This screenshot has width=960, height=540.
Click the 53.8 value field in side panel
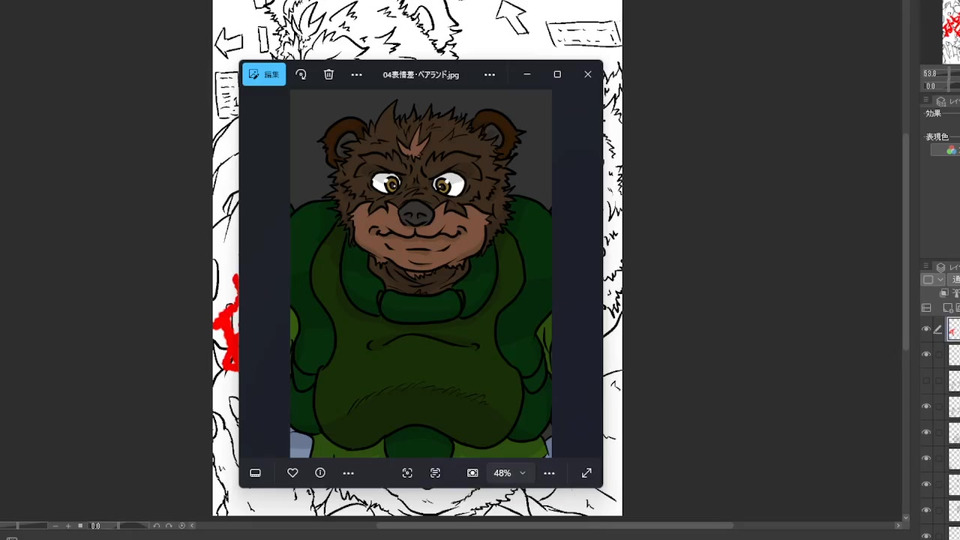point(929,73)
